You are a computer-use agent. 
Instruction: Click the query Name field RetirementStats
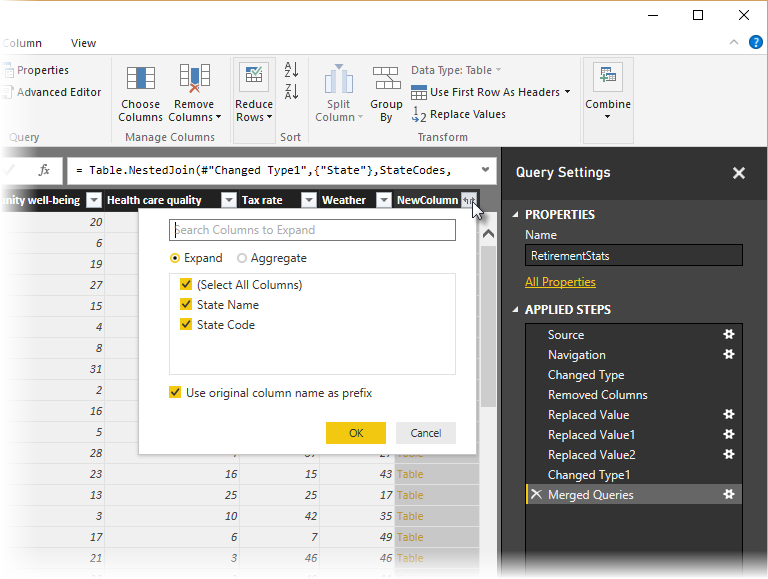634,256
